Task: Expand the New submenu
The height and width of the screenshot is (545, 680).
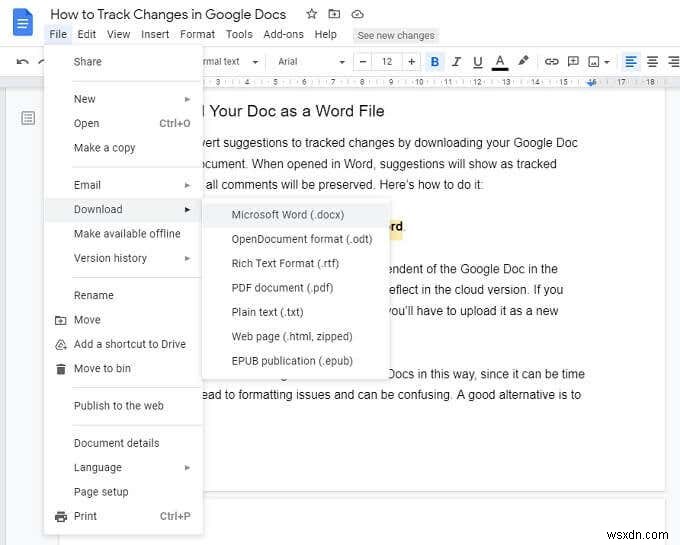Action: click(123, 99)
